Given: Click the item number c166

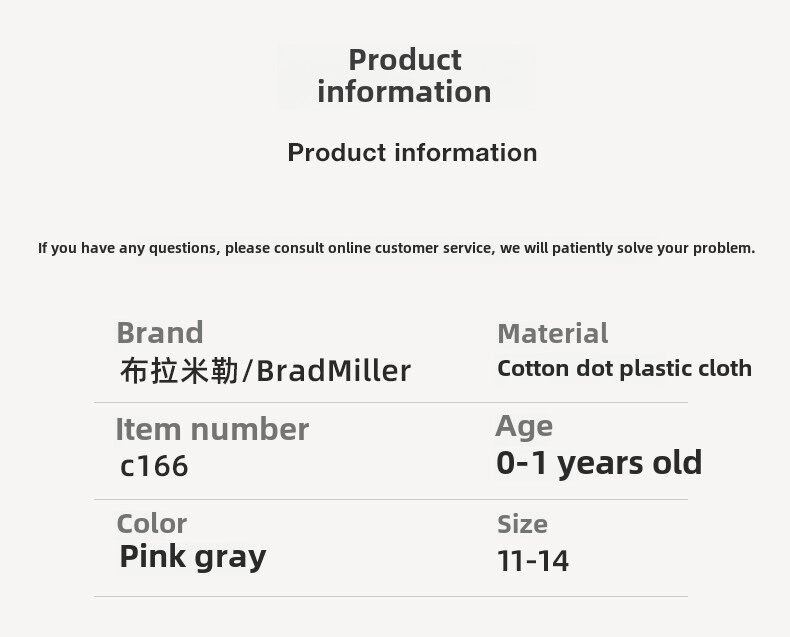Looking at the screenshot, I should 154,466.
